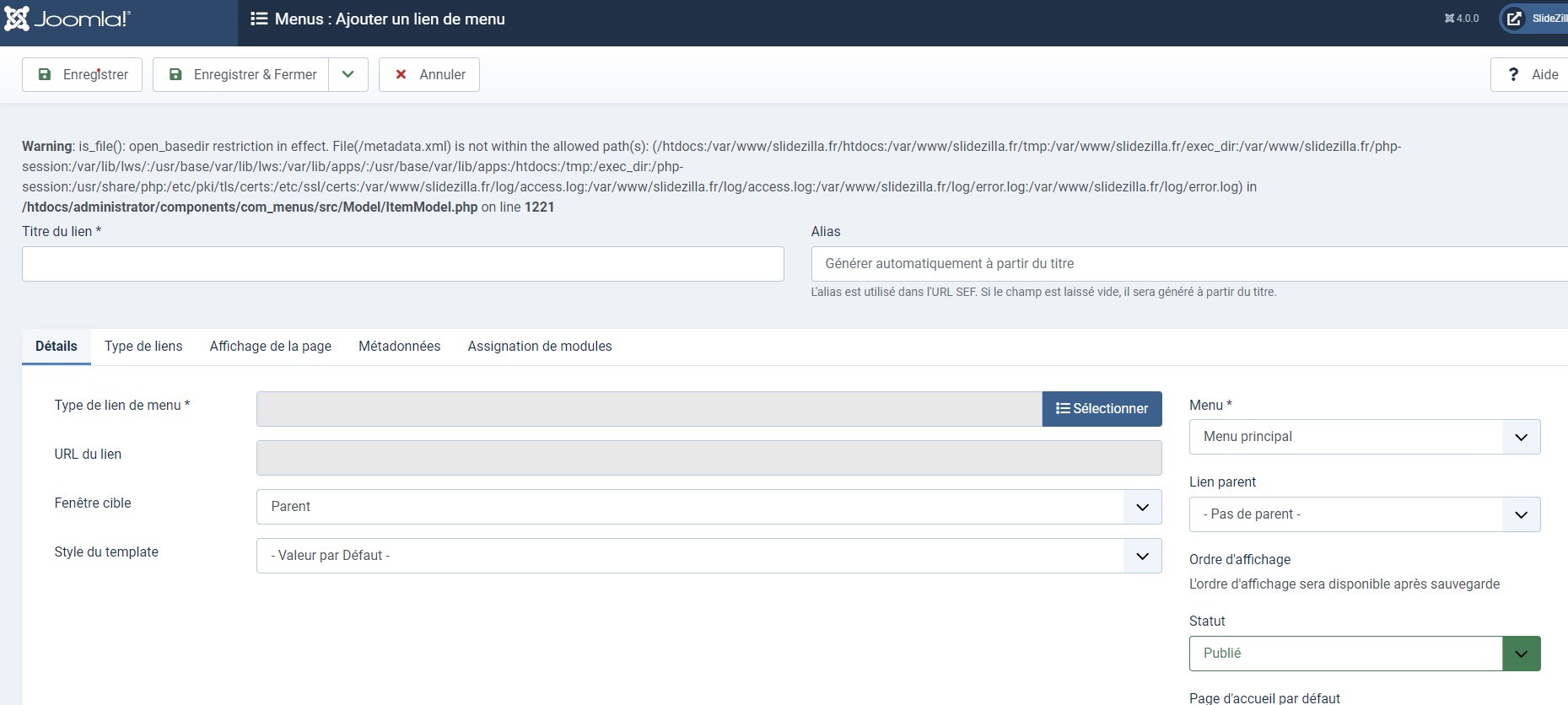
Task: Click the Type de lien de menu field
Action: pos(649,409)
